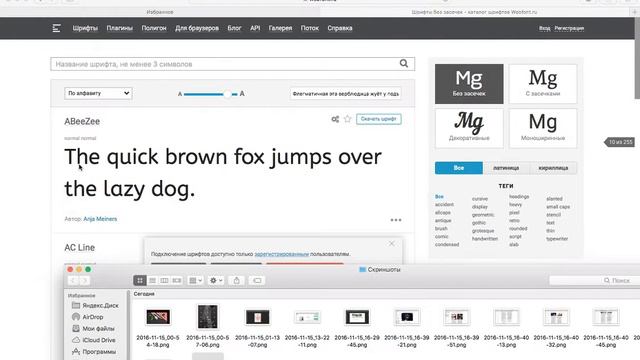The width and height of the screenshot is (640, 360).
Task: Open the Finder action gear dropdown
Action: tap(216, 280)
